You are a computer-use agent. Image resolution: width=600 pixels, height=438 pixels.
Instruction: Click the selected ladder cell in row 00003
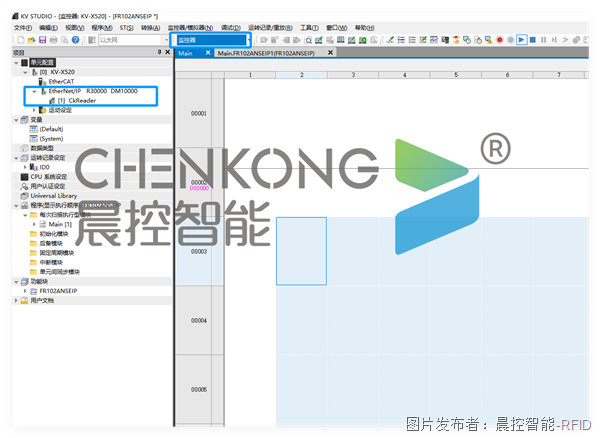[x=302, y=251]
